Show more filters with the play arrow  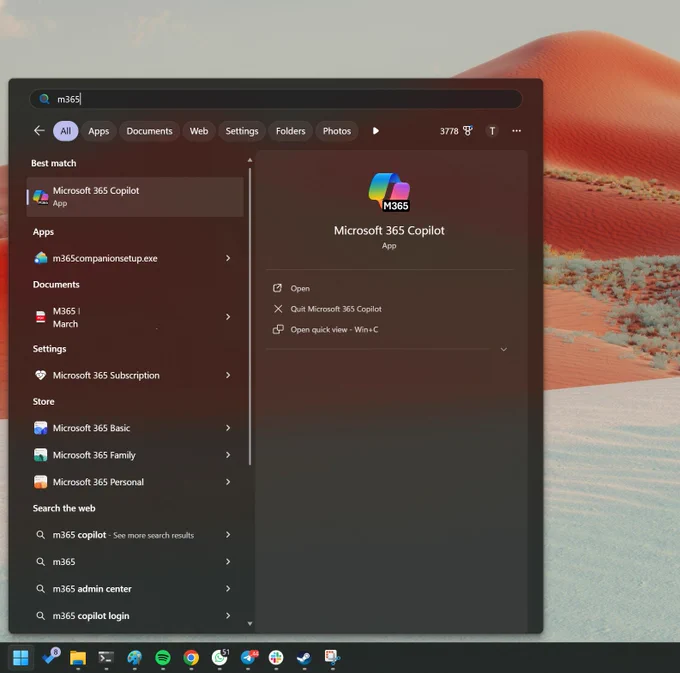click(376, 131)
